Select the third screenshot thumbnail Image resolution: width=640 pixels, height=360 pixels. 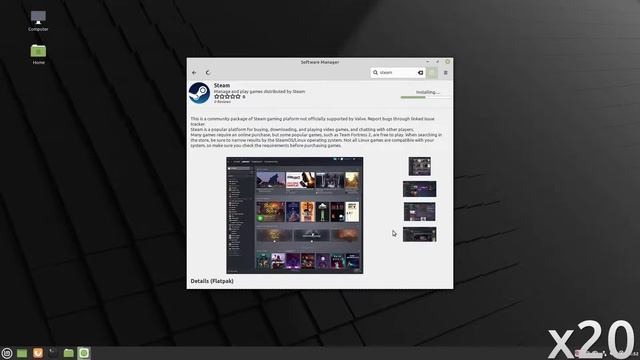(x=420, y=212)
